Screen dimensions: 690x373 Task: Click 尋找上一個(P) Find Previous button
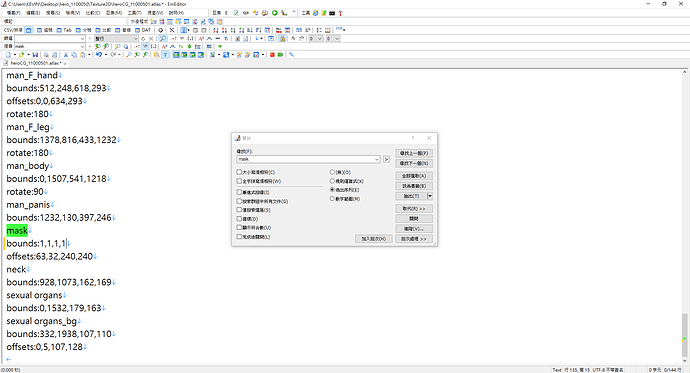coord(414,153)
